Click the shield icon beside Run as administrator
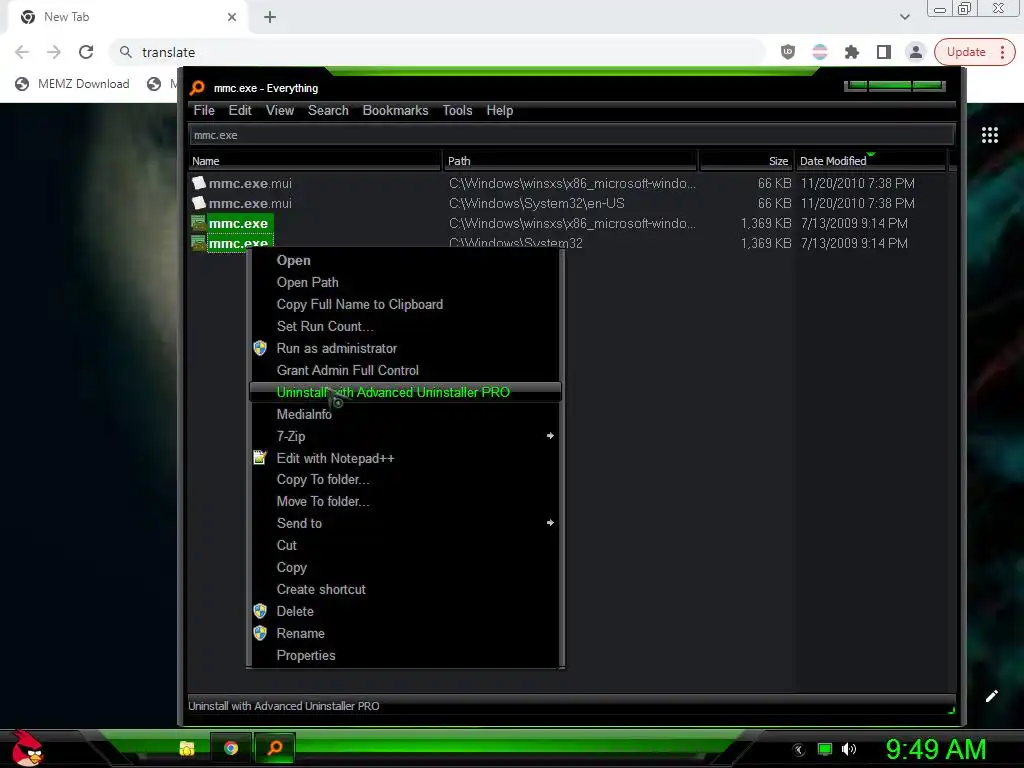The height and width of the screenshot is (768, 1024). tap(260, 348)
